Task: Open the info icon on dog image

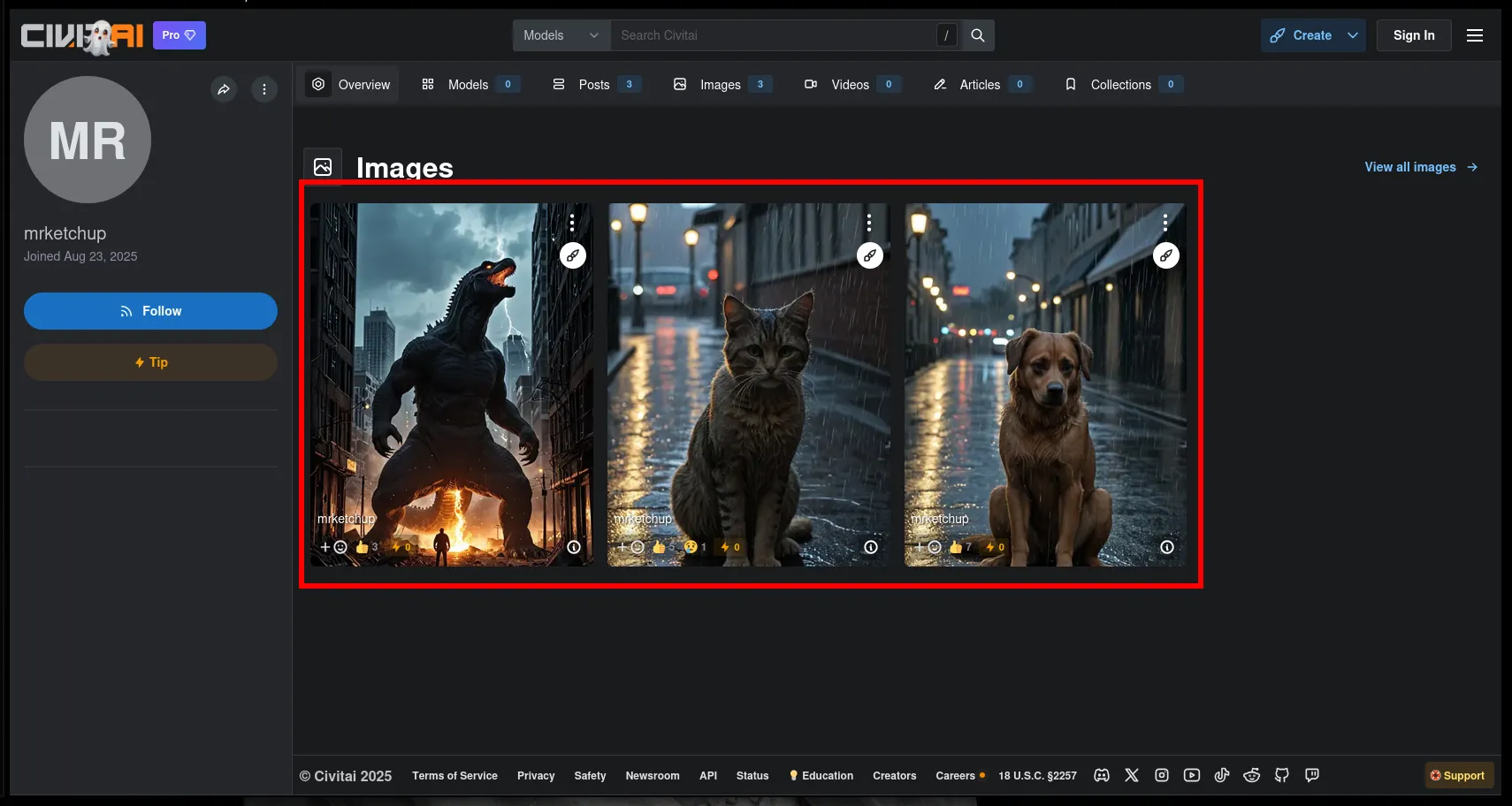Action: (x=1167, y=547)
